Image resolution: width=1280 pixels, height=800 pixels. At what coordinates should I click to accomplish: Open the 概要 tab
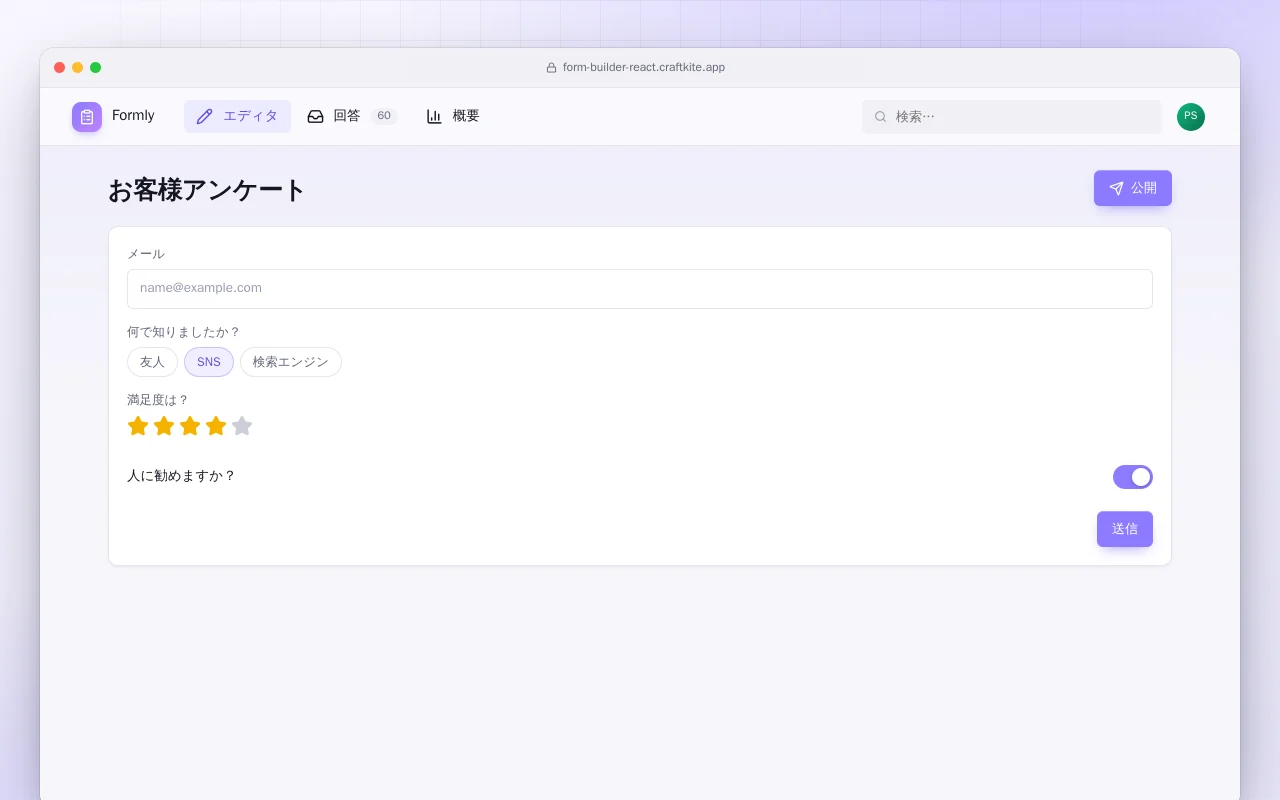pyautogui.click(x=453, y=116)
